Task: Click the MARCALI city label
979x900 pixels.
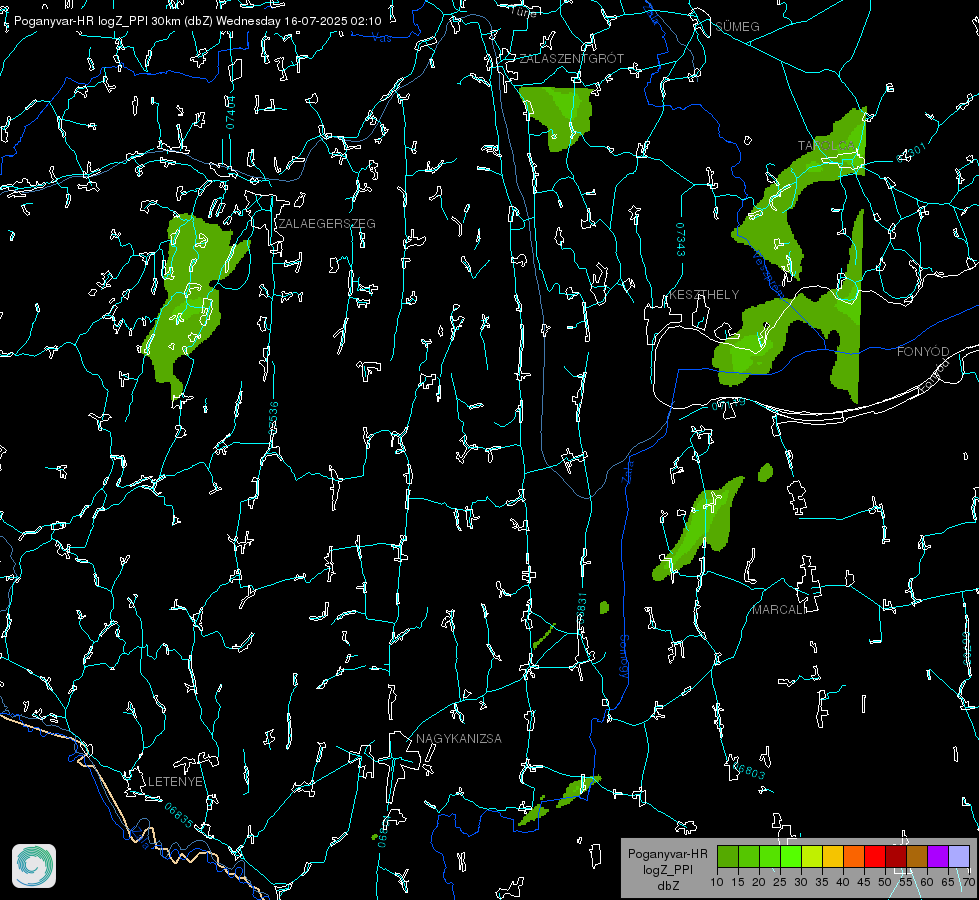Action: [x=779, y=610]
